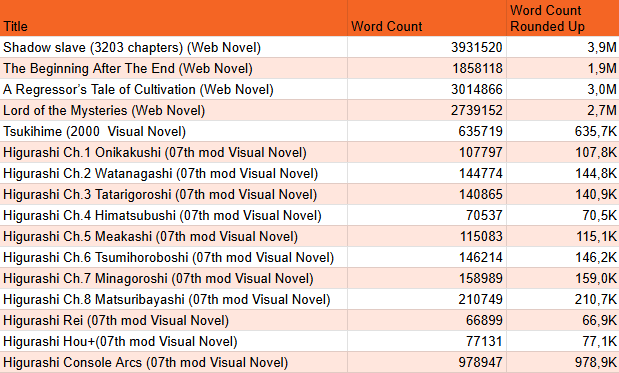This screenshot has height=373, width=619.
Task: Select Higurashi Ch.8 Matsuribayashi cell
Action: click(174, 299)
